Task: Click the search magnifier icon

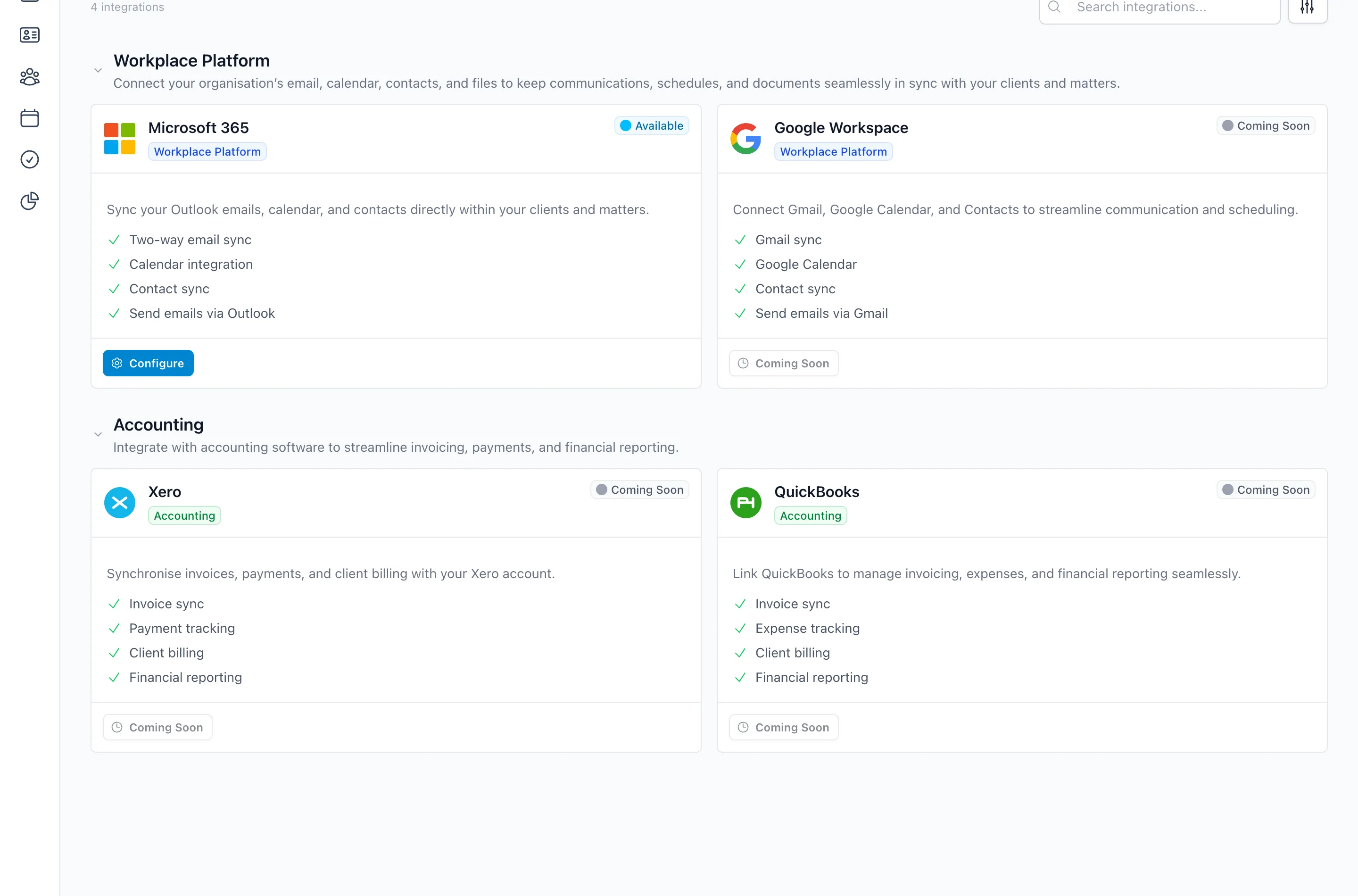Action: (x=1055, y=7)
